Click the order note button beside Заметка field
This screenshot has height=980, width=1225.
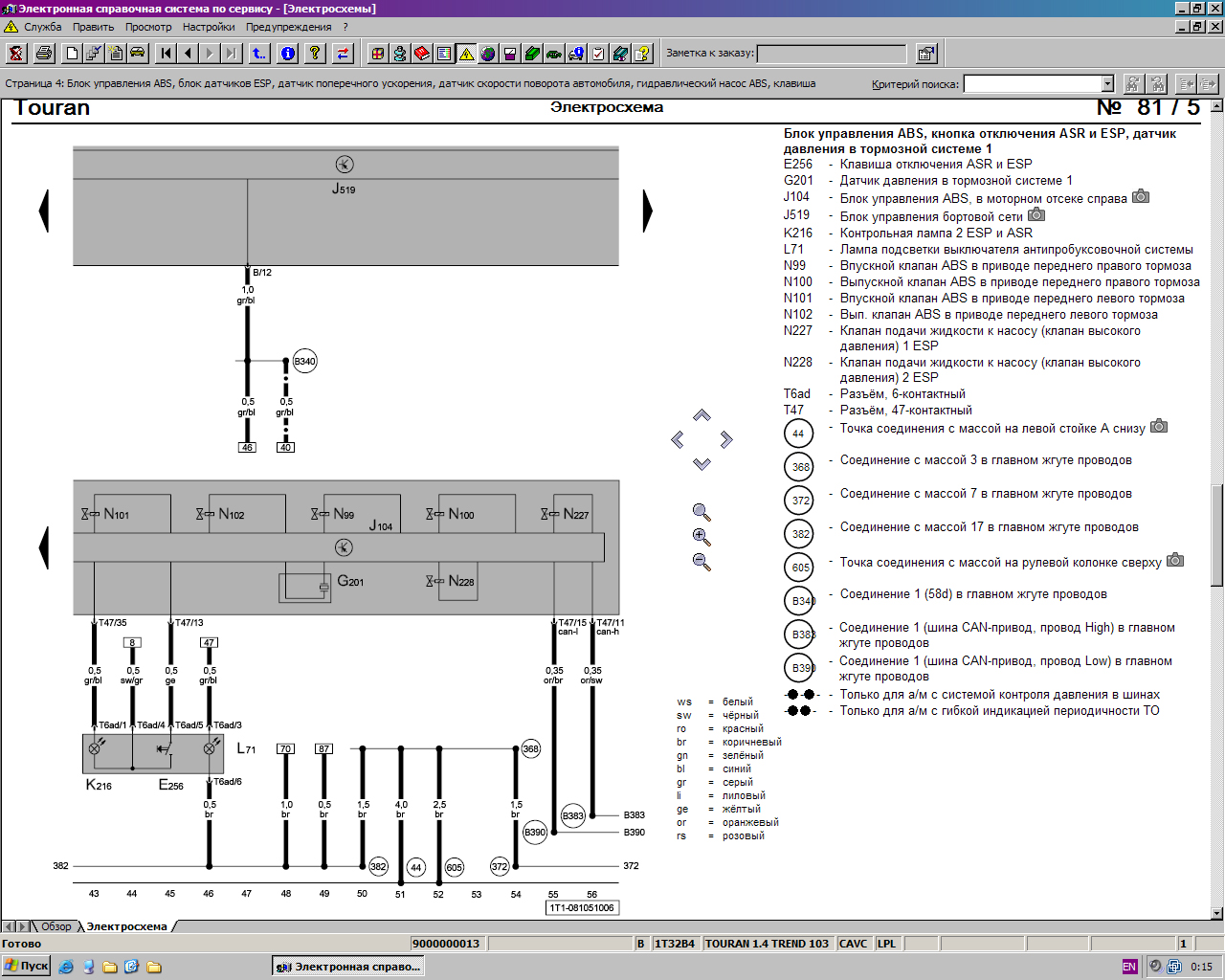(x=925, y=54)
